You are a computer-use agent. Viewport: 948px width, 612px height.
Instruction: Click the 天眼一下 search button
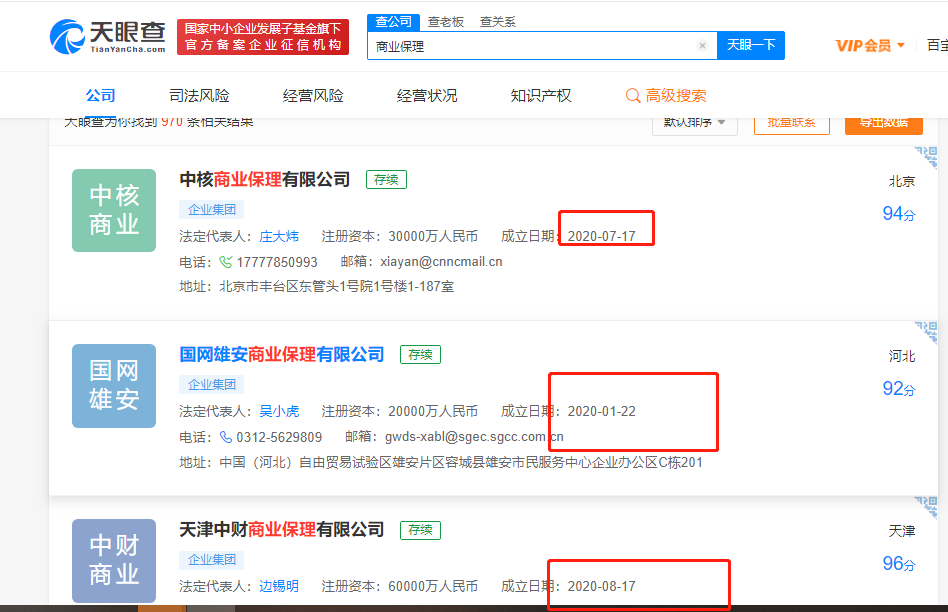click(x=751, y=45)
